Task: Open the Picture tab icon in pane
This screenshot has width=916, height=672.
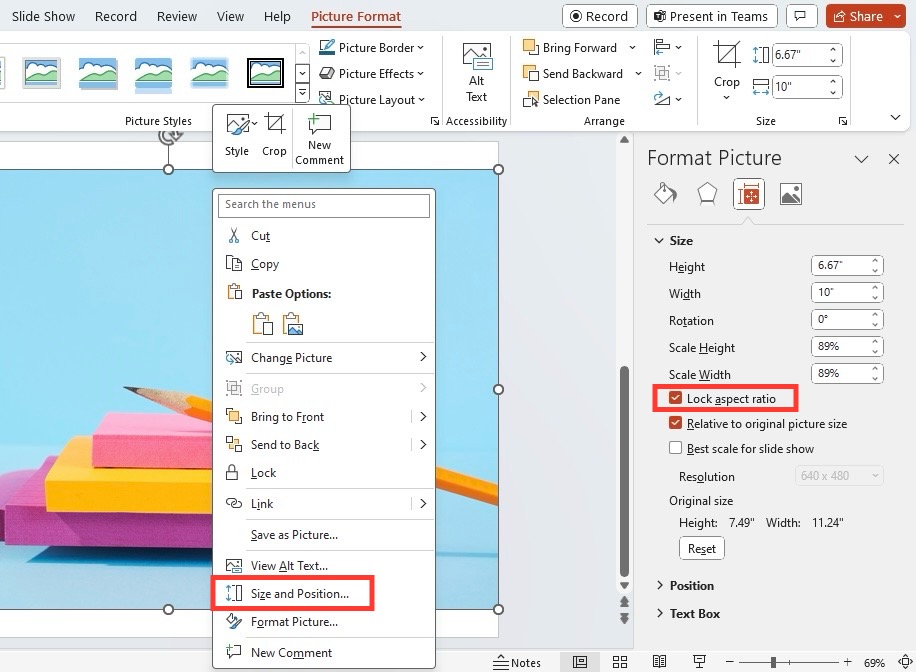Action: 790,193
